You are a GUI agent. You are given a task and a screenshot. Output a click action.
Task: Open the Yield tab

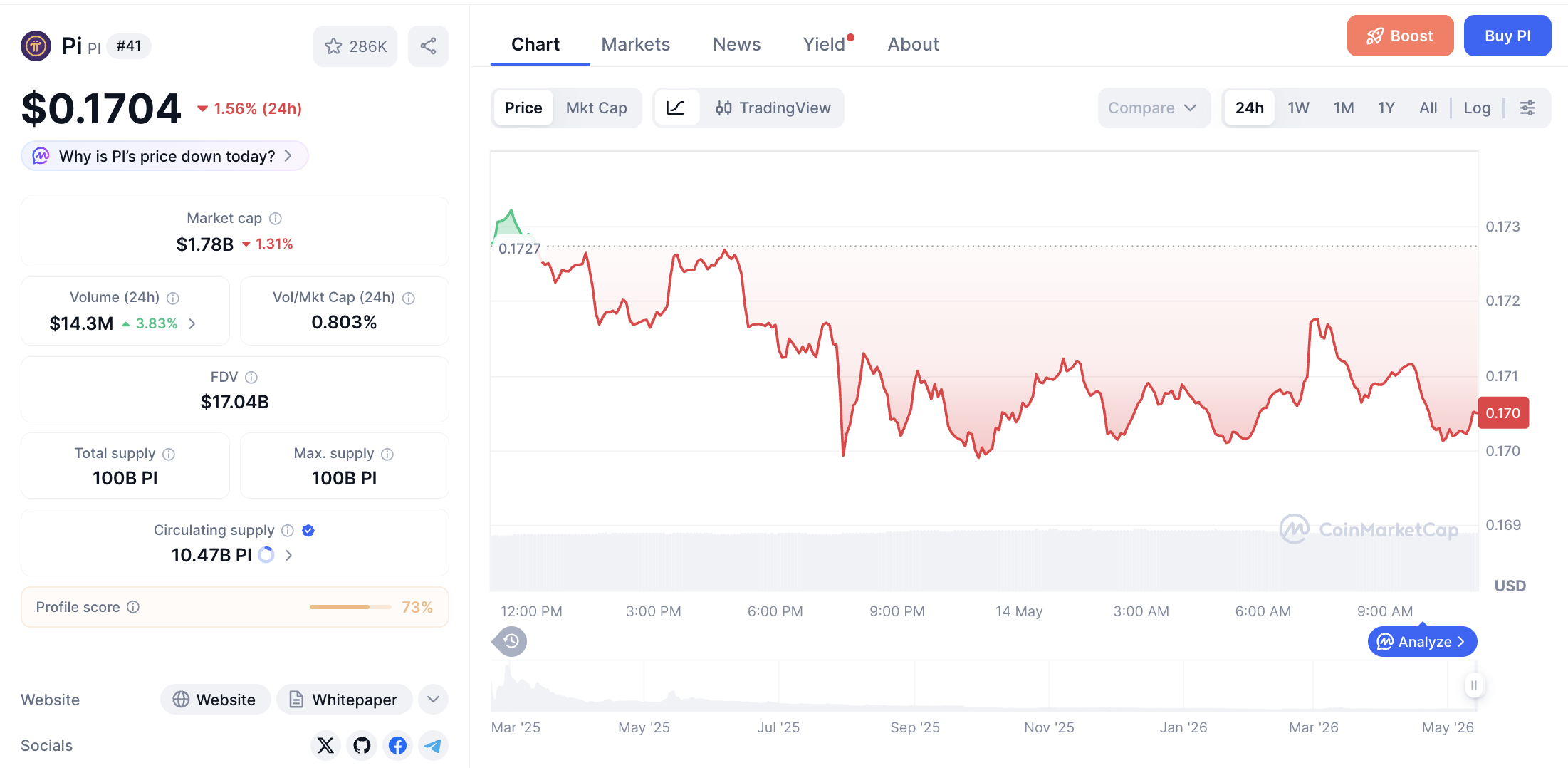(825, 44)
